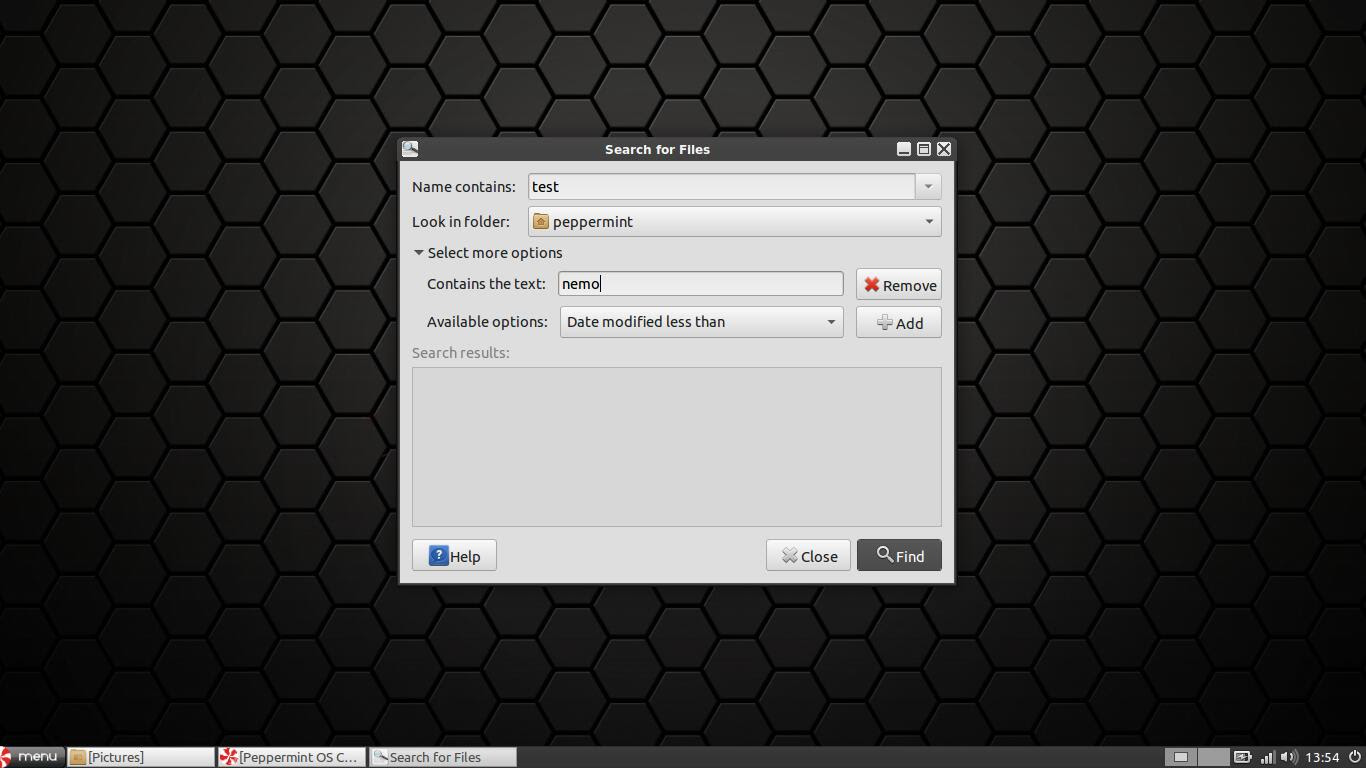Viewport: 1366px width, 768px height.
Task: Click the Name contains text field
Action: tap(721, 187)
